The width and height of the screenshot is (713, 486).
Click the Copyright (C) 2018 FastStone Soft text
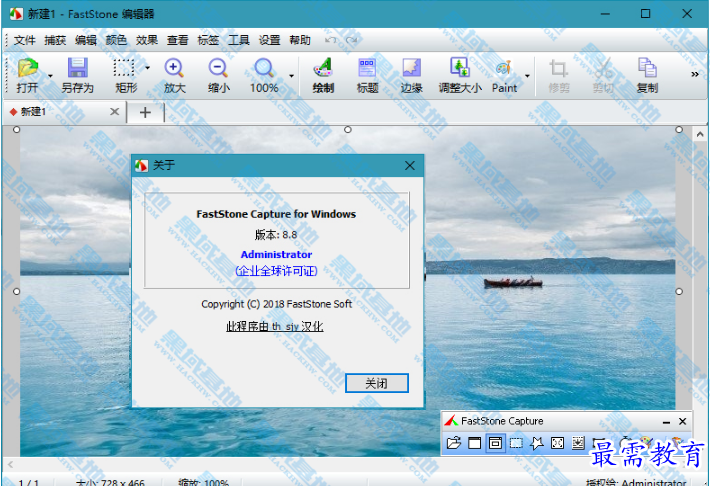coord(276,304)
